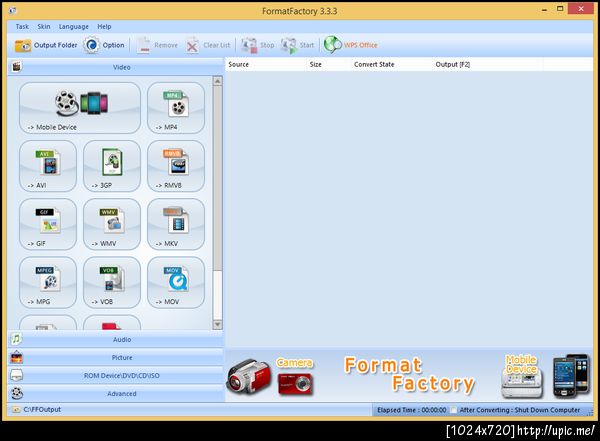Sort by the Source column header

tap(265, 64)
